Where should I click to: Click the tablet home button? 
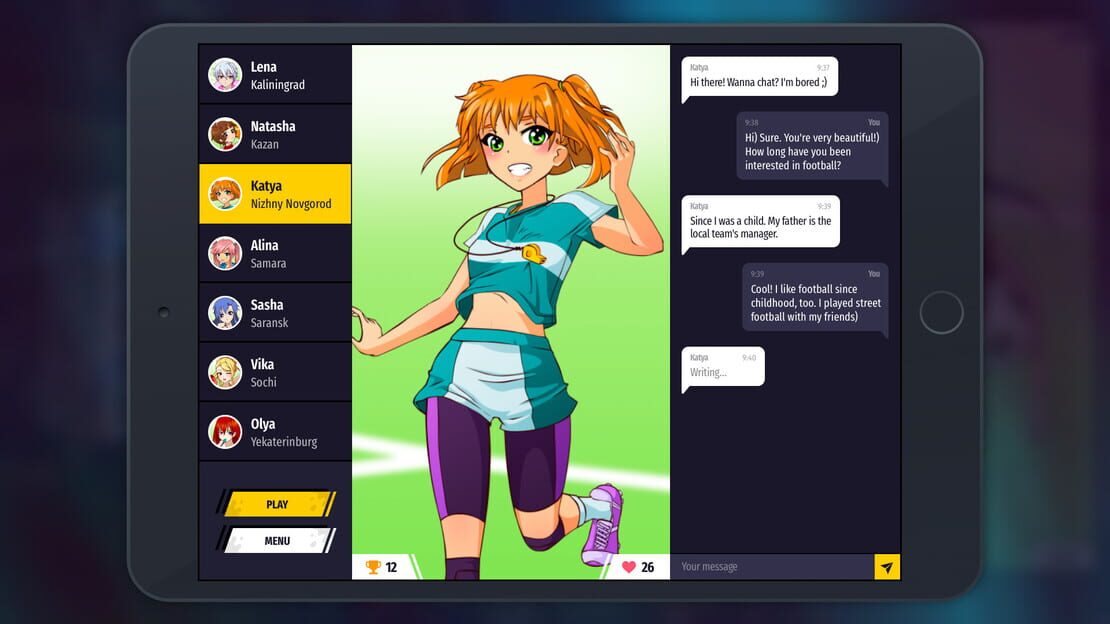(942, 312)
